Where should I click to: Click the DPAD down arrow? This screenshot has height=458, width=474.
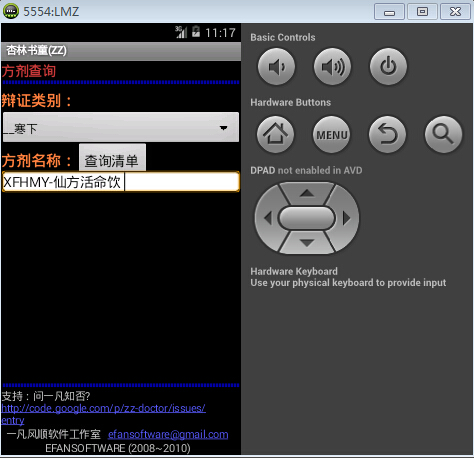(307, 242)
